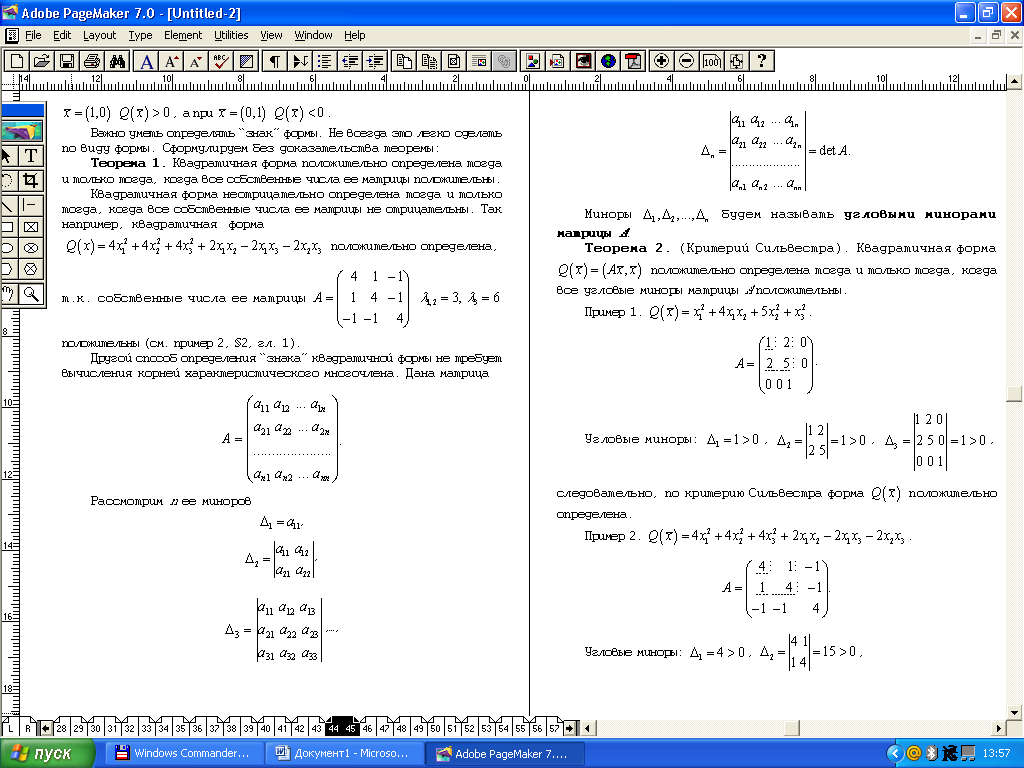Open the Type menu
This screenshot has width=1024, height=768.
tap(140, 35)
